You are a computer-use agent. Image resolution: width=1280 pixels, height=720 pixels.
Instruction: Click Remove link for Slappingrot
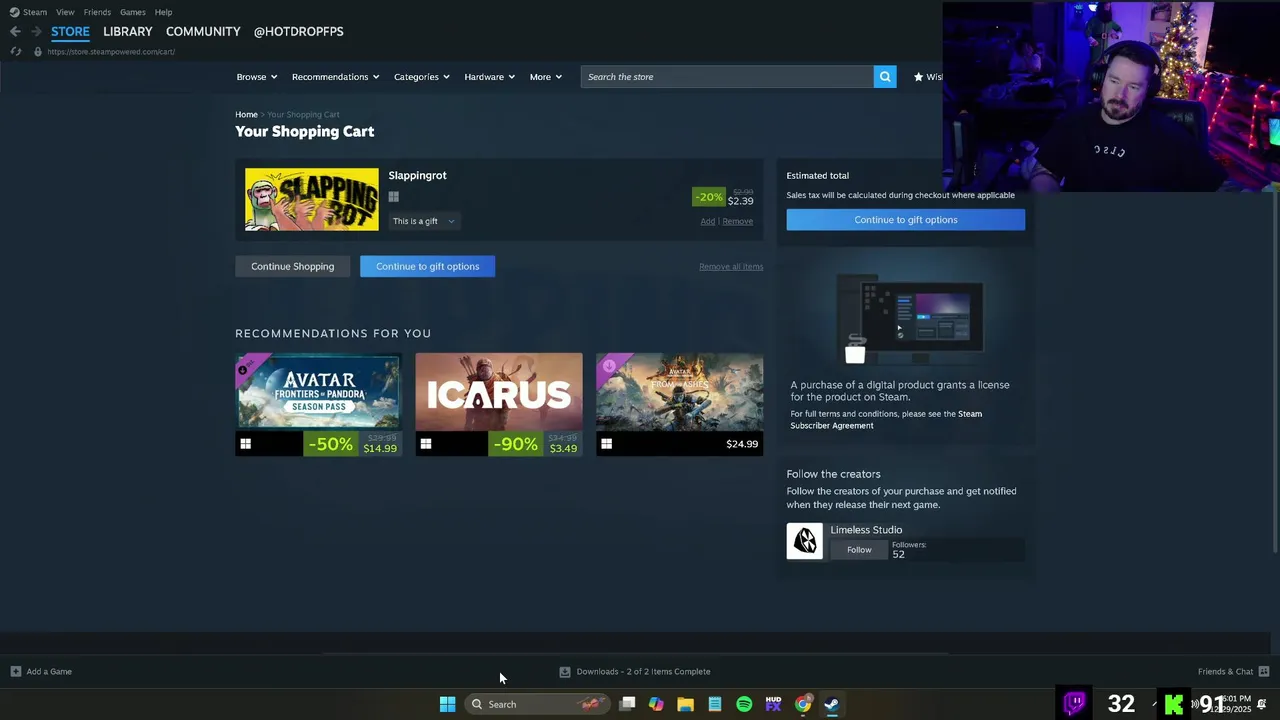tap(737, 221)
